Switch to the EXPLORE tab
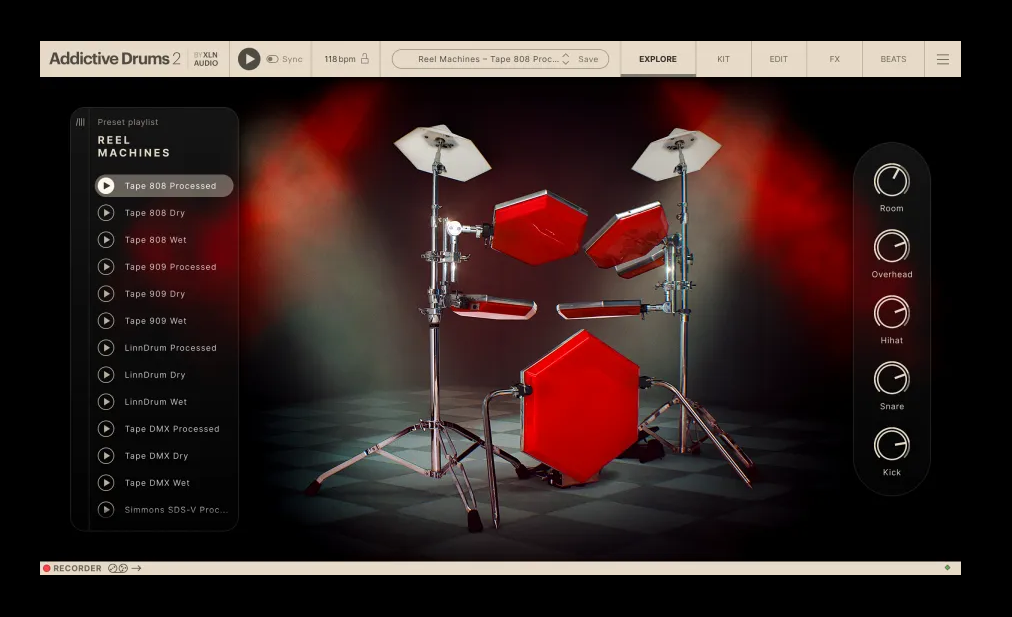 pos(658,59)
